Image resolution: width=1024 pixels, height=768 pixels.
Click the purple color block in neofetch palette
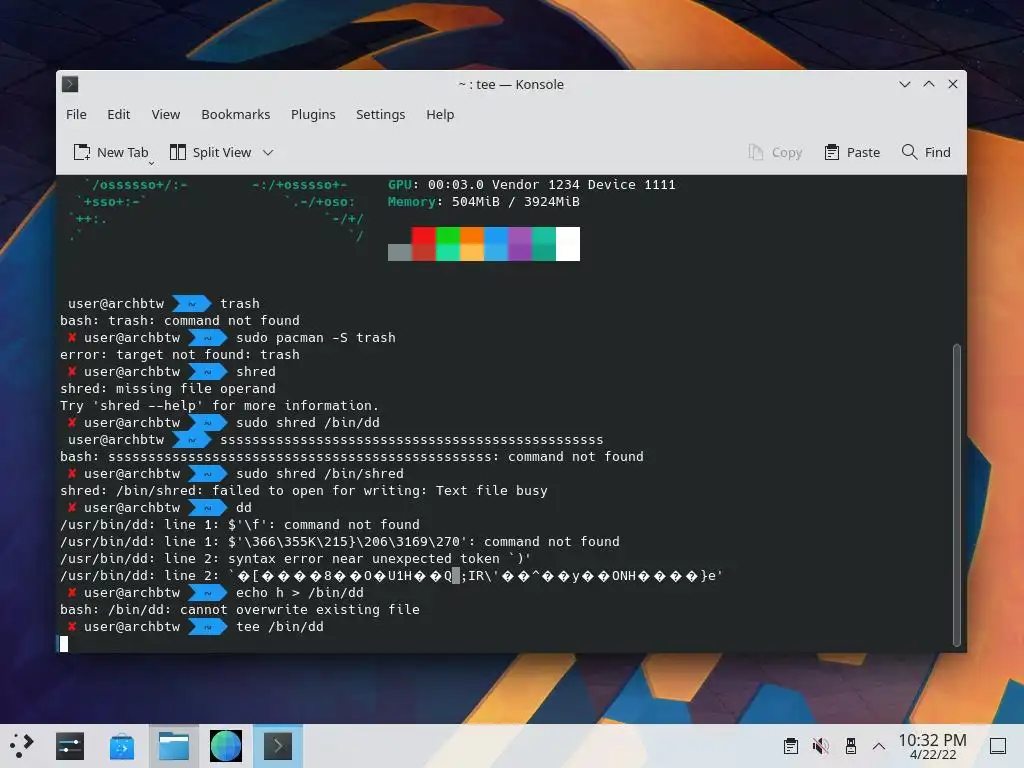pos(520,244)
